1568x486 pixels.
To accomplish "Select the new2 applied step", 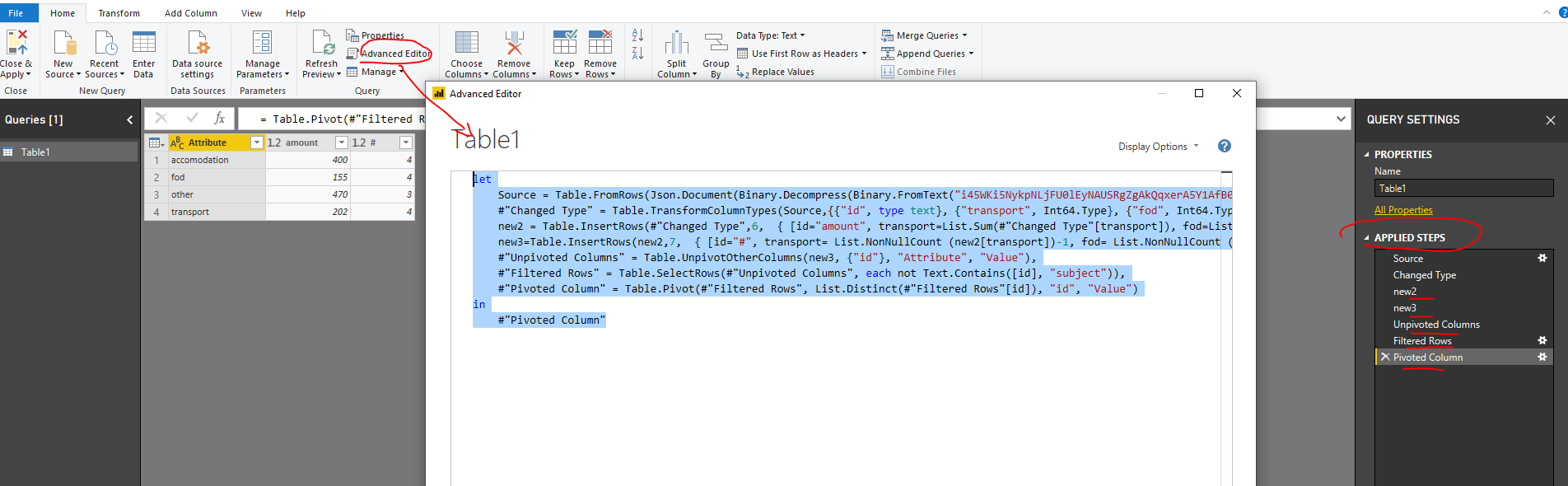I will [1405, 292].
